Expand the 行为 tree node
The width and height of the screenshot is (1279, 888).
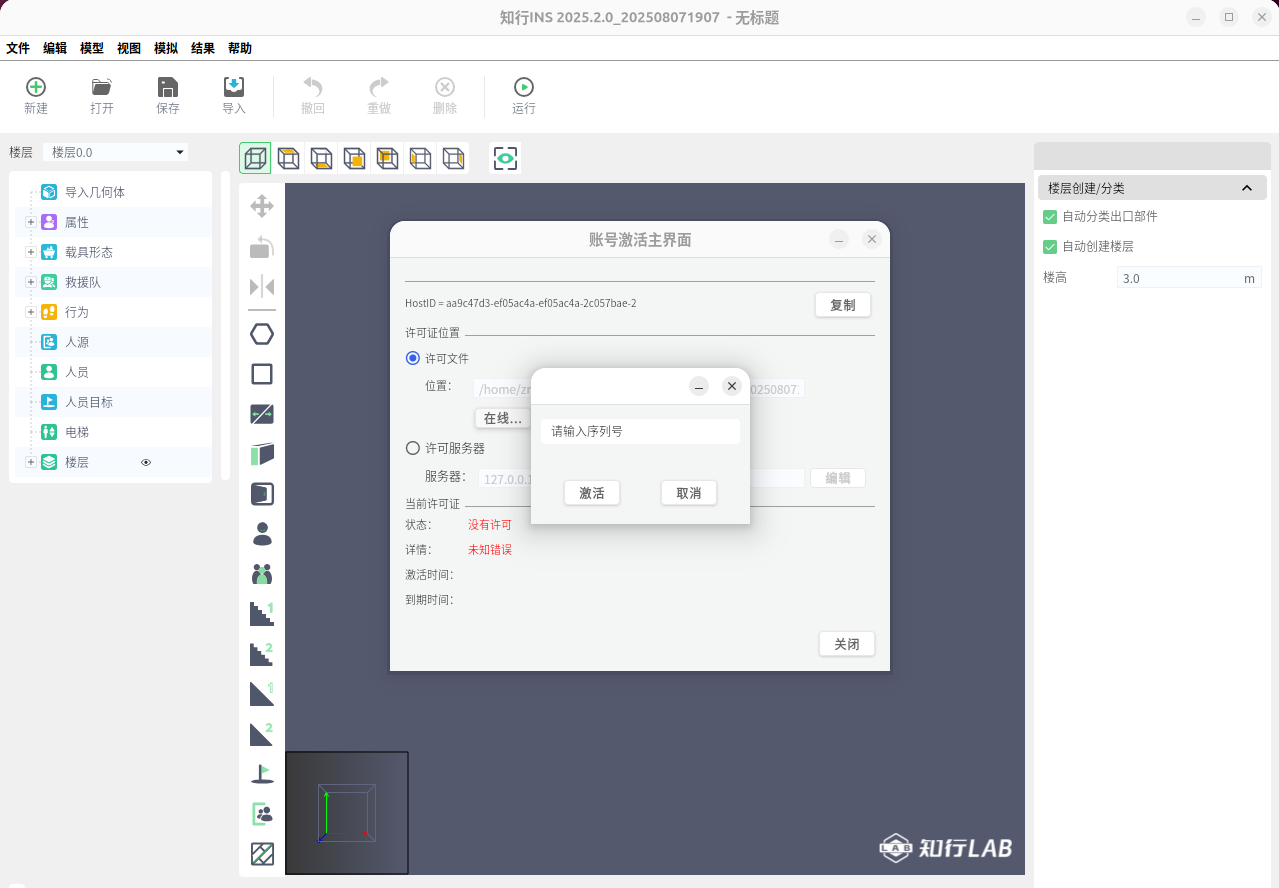point(30,312)
